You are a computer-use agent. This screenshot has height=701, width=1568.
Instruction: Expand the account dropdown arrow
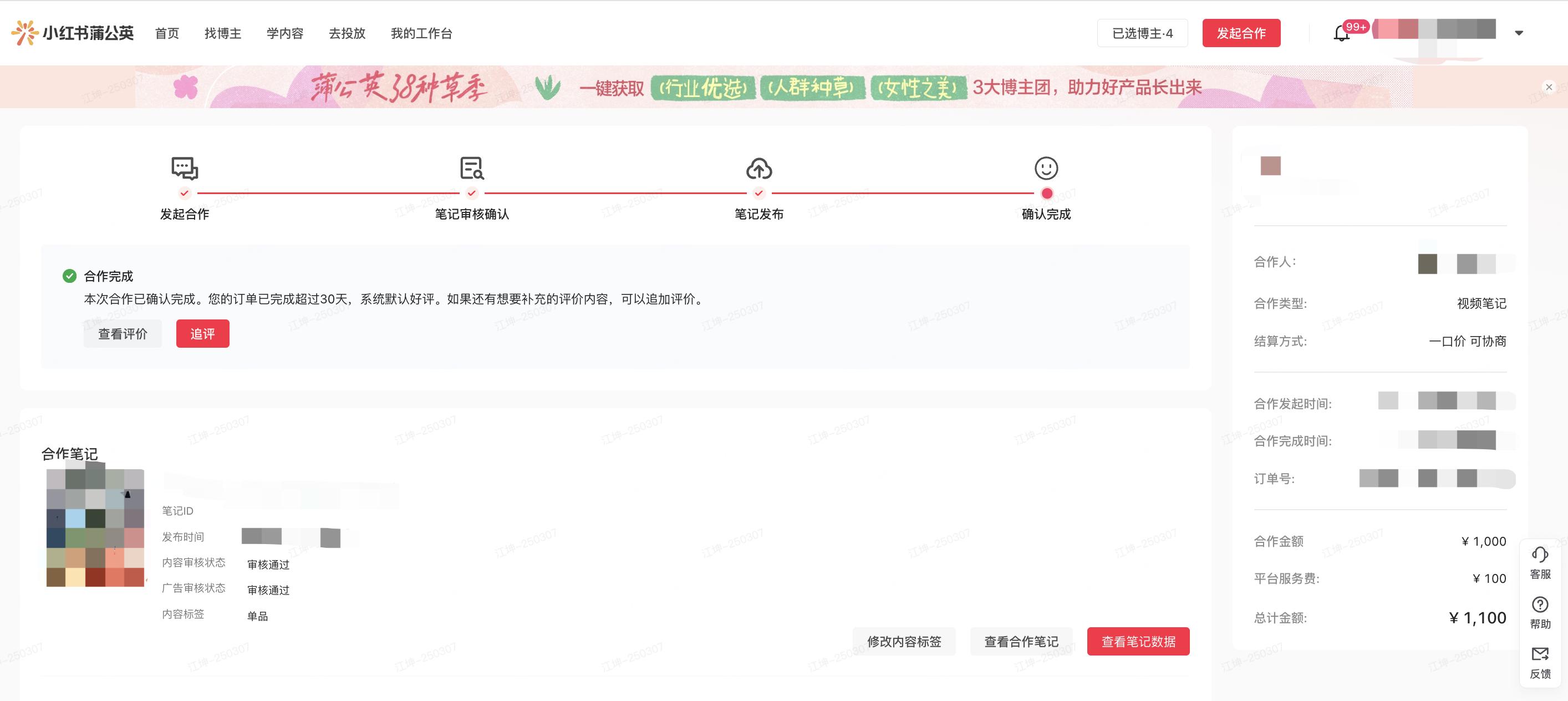click(1519, 33)
